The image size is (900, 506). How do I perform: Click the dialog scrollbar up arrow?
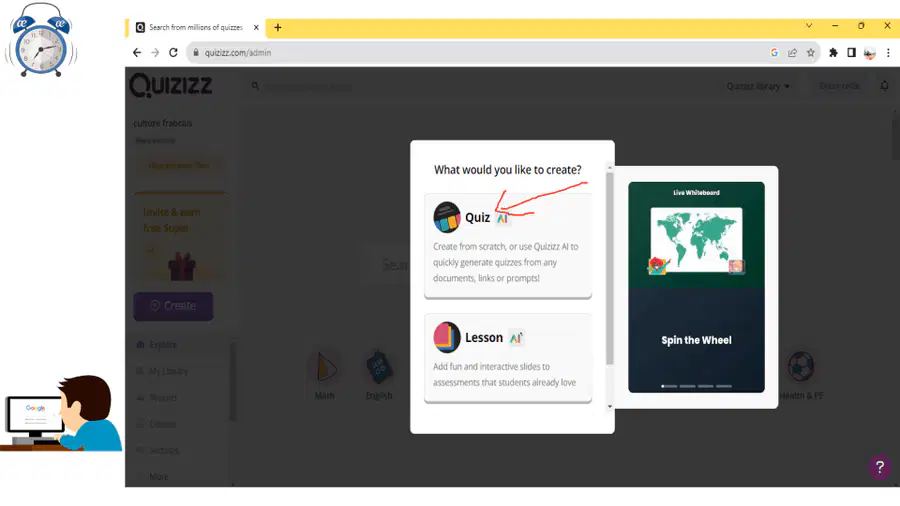(x=610, y=168)
